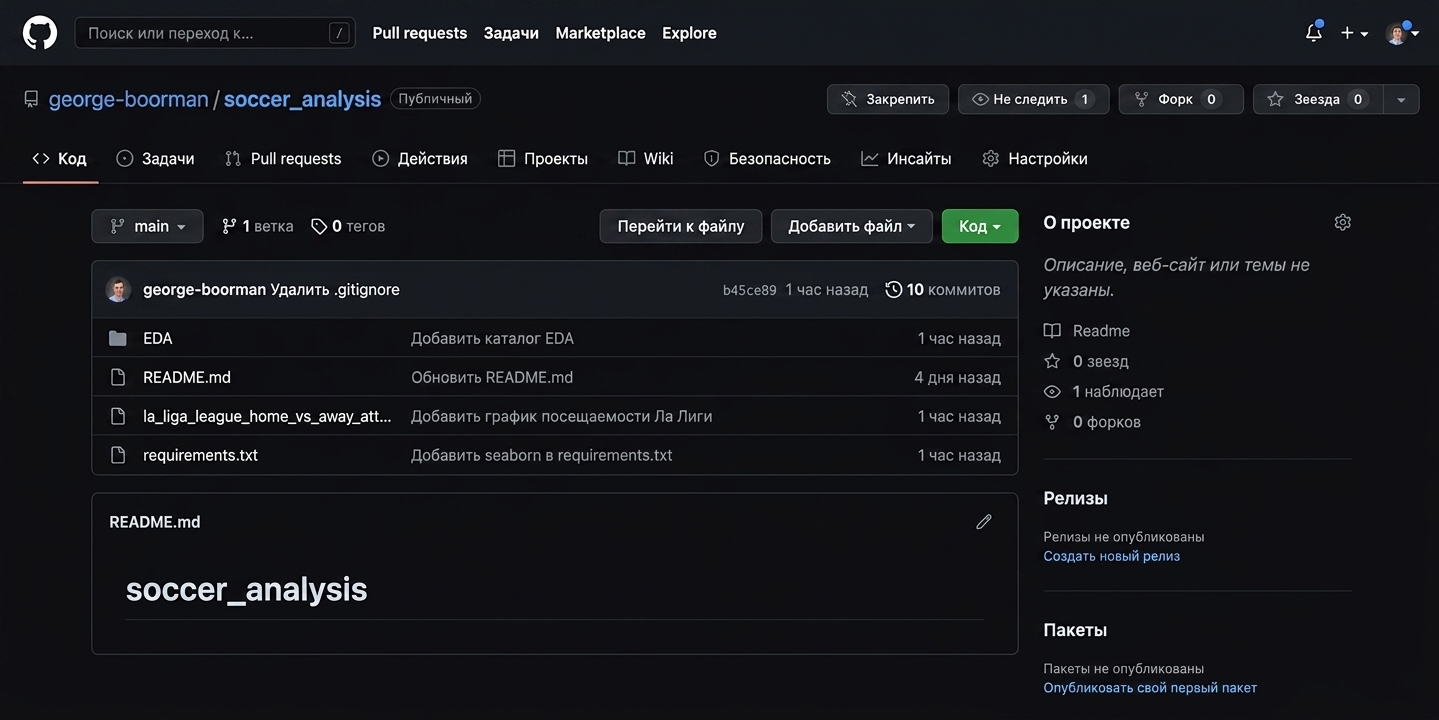View the 1 ветка branches link
Viewport: 1439px width, 720px height.
(258, 226)
